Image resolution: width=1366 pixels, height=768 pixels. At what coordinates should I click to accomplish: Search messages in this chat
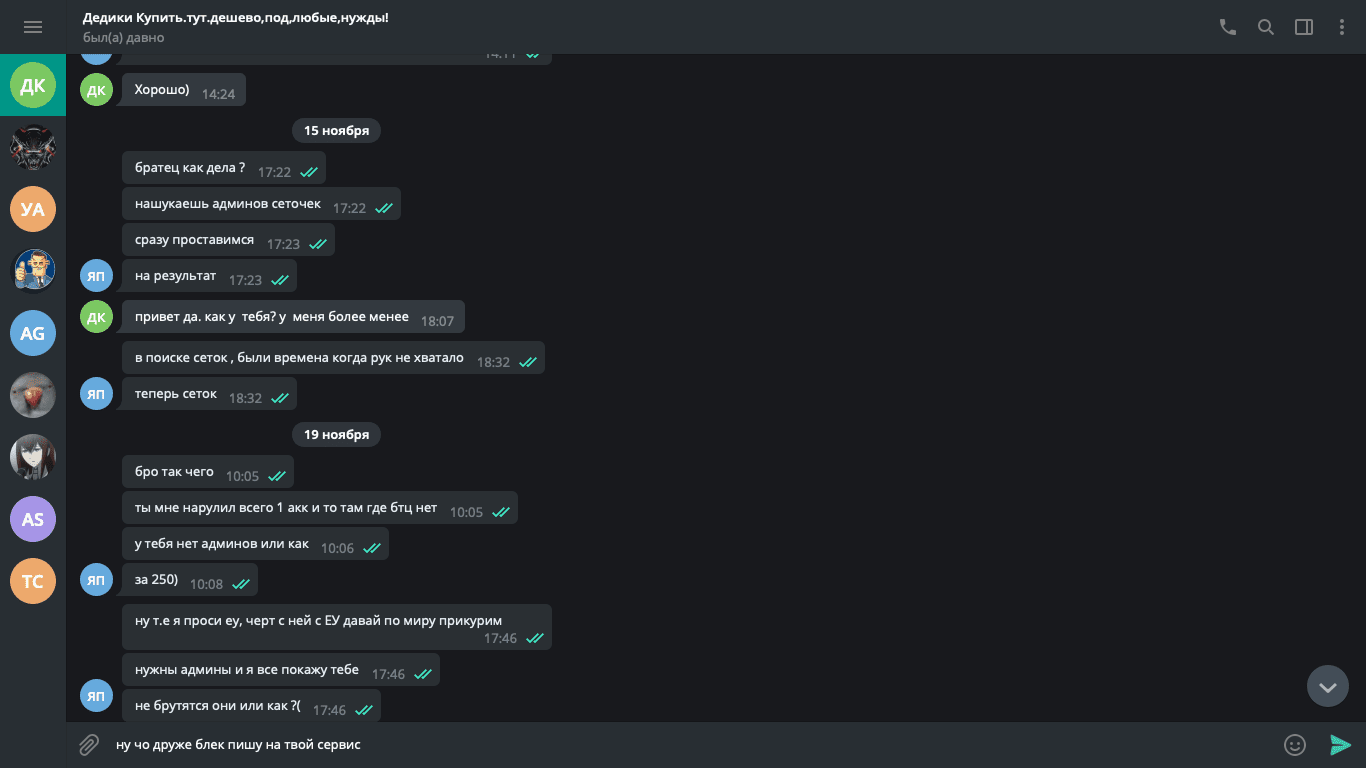point(1266,27)
